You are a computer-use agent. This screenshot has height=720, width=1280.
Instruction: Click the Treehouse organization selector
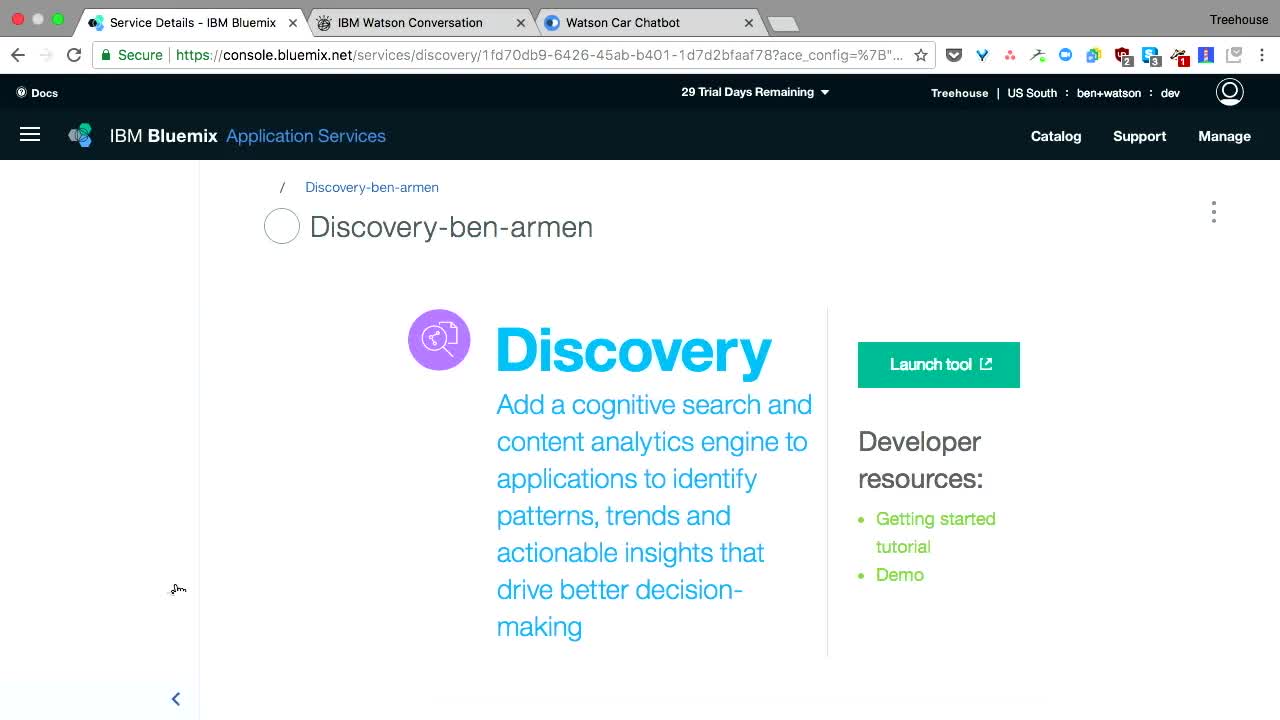point(959,93)
